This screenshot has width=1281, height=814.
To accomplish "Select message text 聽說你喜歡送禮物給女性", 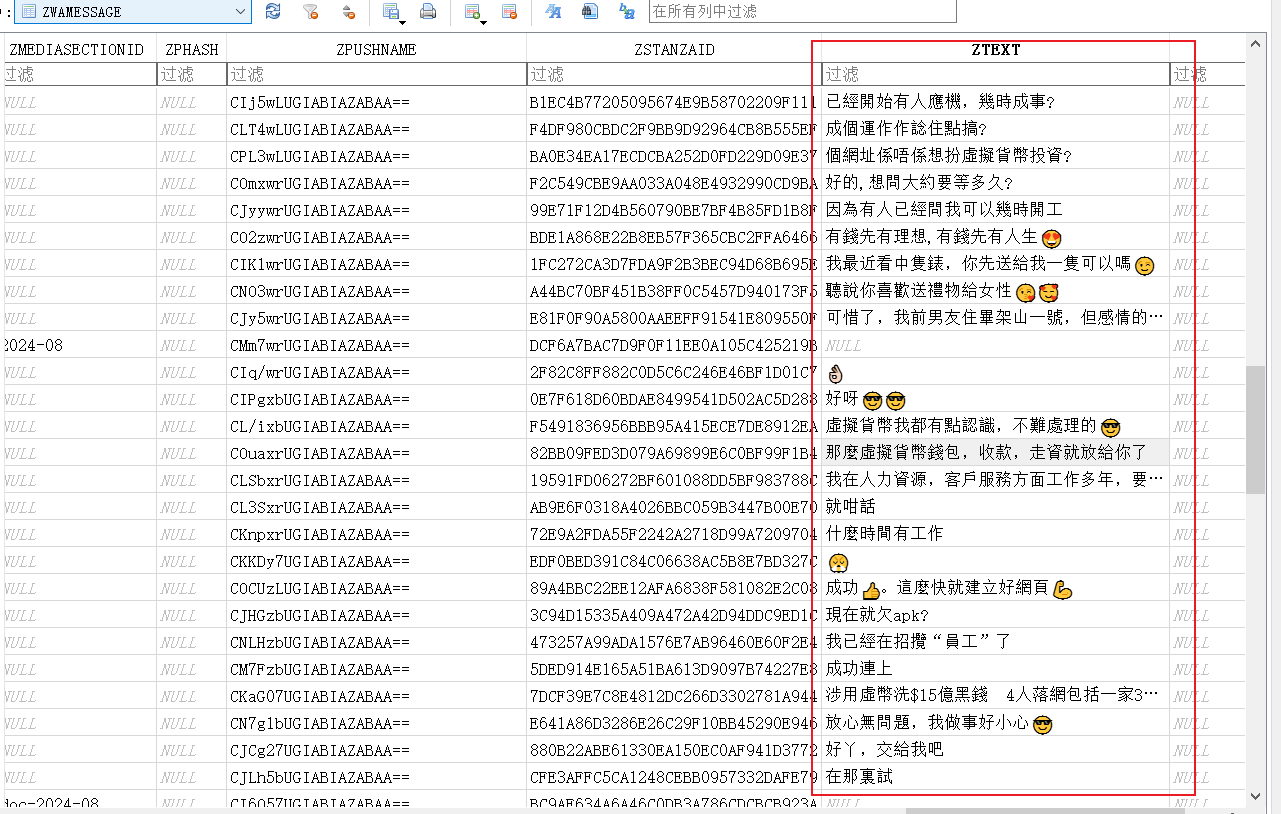I will [x=919, y=291].
